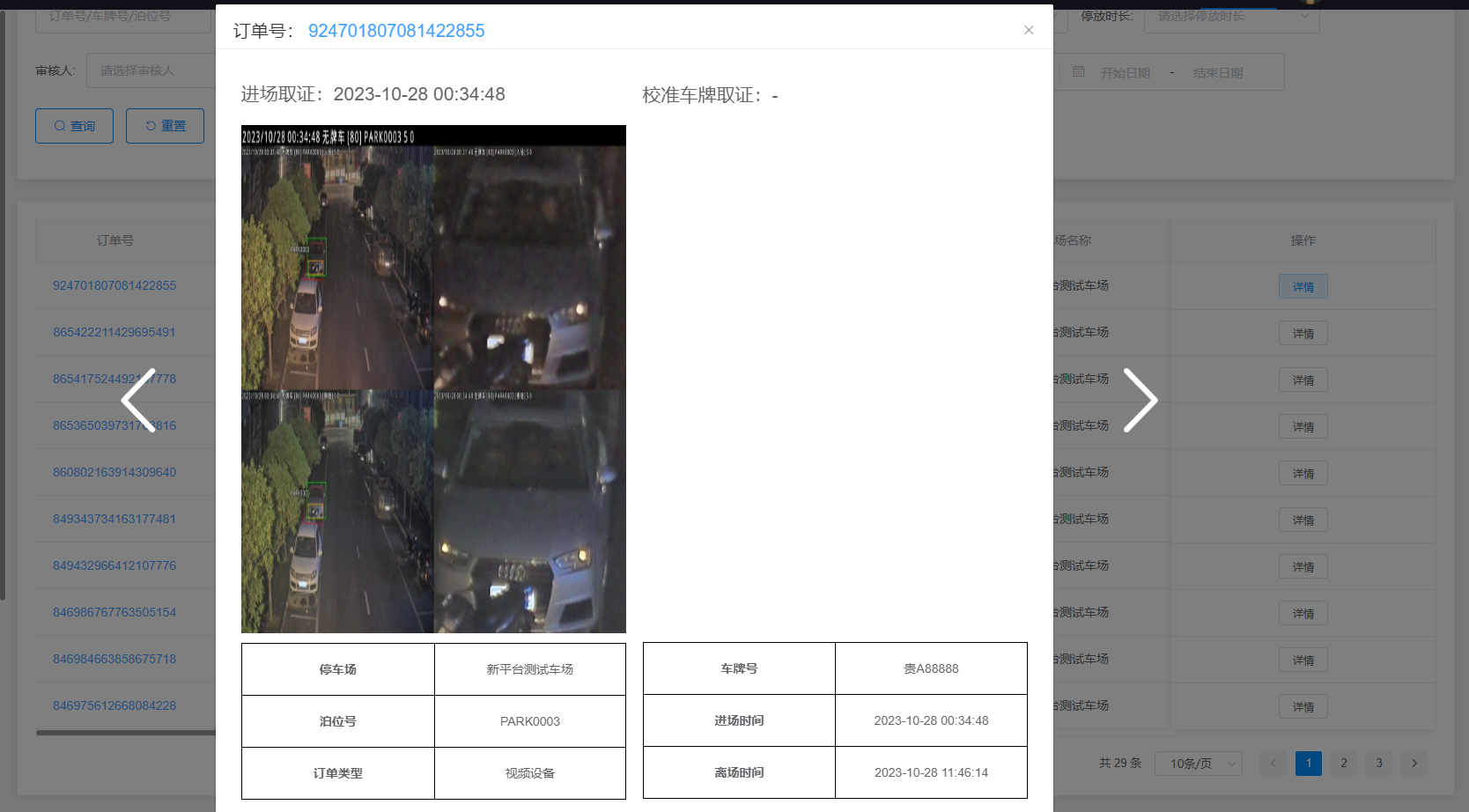Close the order detail dialog

[x=1028, y=30]
